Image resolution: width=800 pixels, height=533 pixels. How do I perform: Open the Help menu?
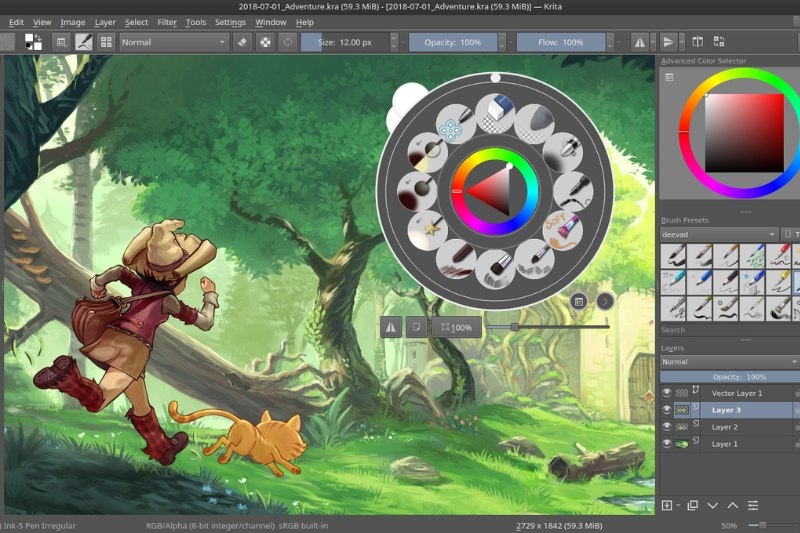pos(305,22)
